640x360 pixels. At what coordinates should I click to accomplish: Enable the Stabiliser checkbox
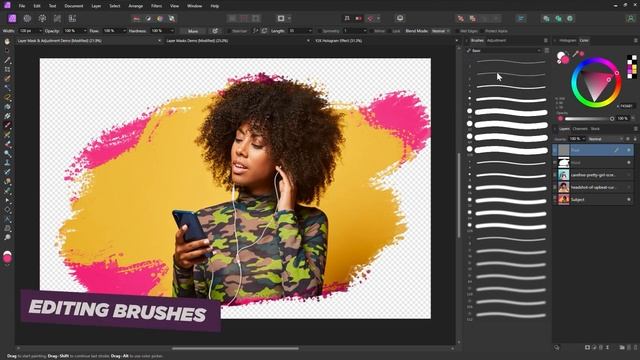(229, 31)
